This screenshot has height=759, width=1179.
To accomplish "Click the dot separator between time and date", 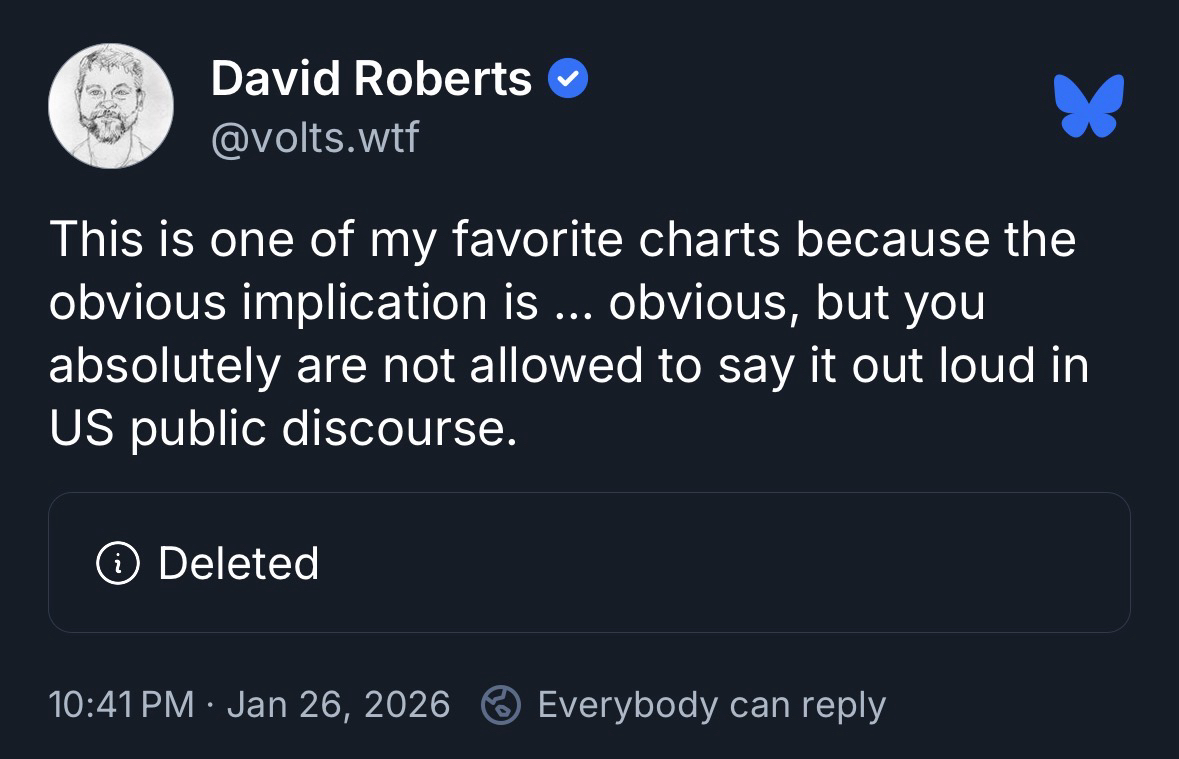I will 210,705.
